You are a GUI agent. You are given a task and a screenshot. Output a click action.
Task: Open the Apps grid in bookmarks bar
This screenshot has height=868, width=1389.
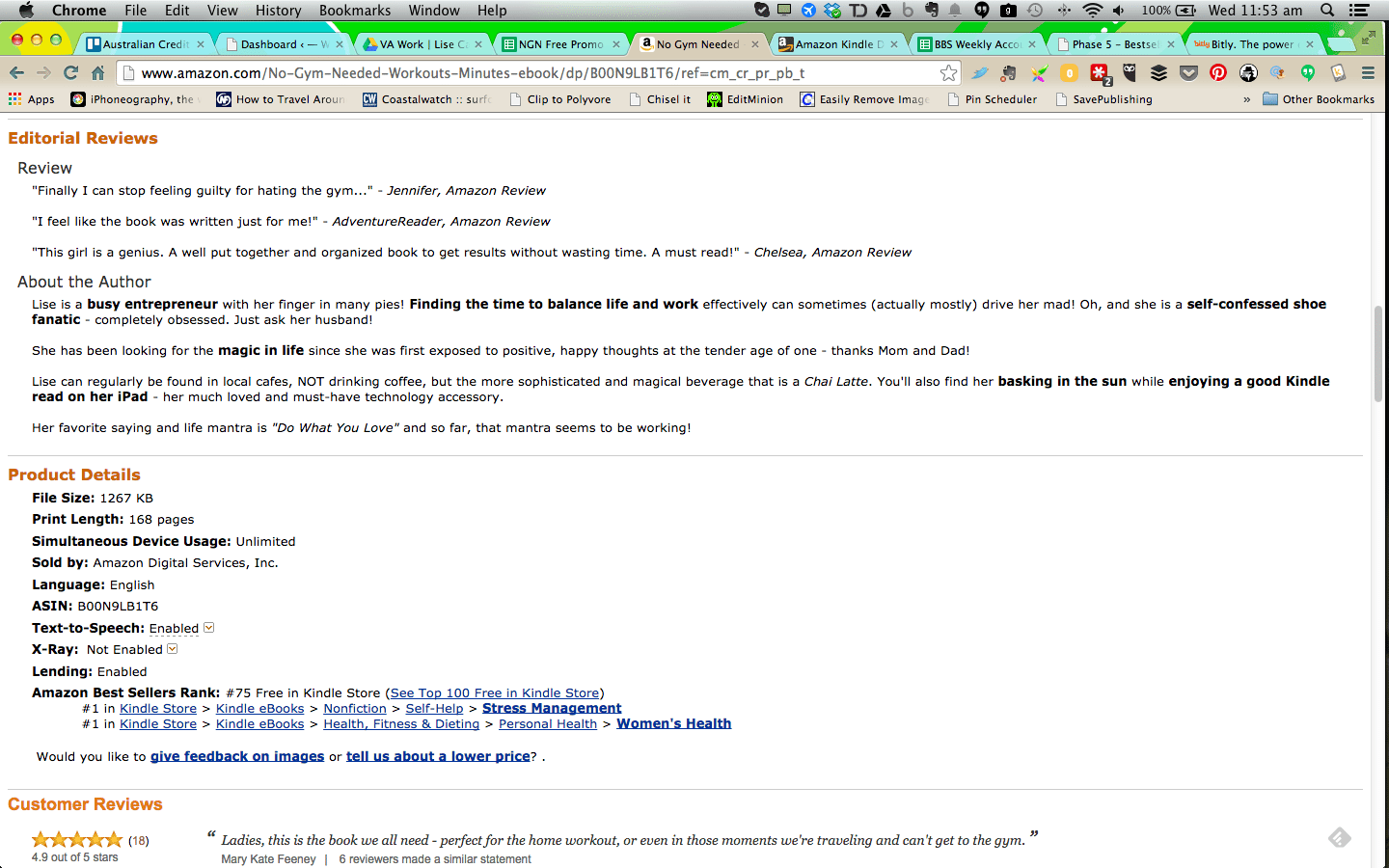pos(32,99)
